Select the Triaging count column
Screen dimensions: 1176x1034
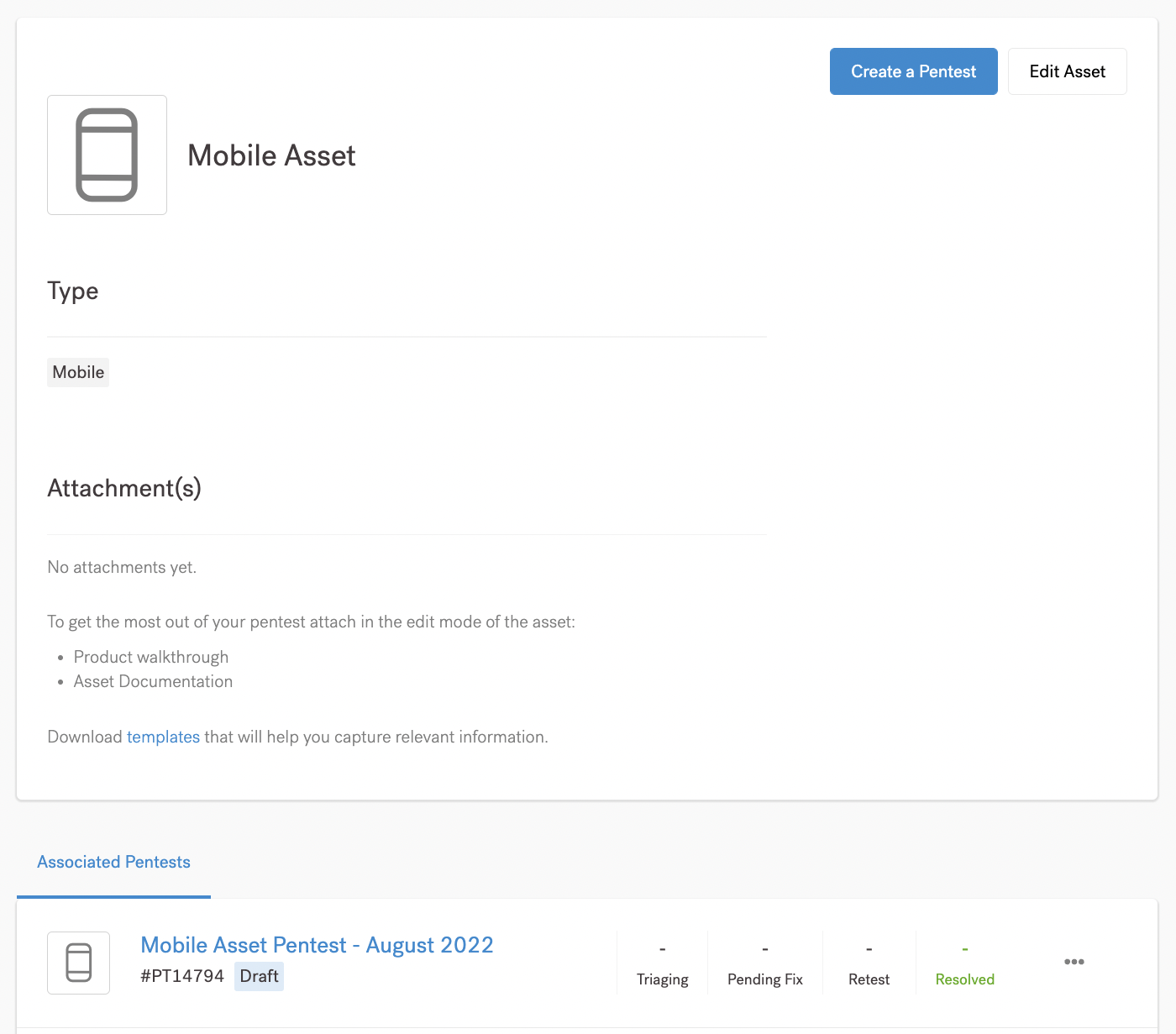pos(662,963)
